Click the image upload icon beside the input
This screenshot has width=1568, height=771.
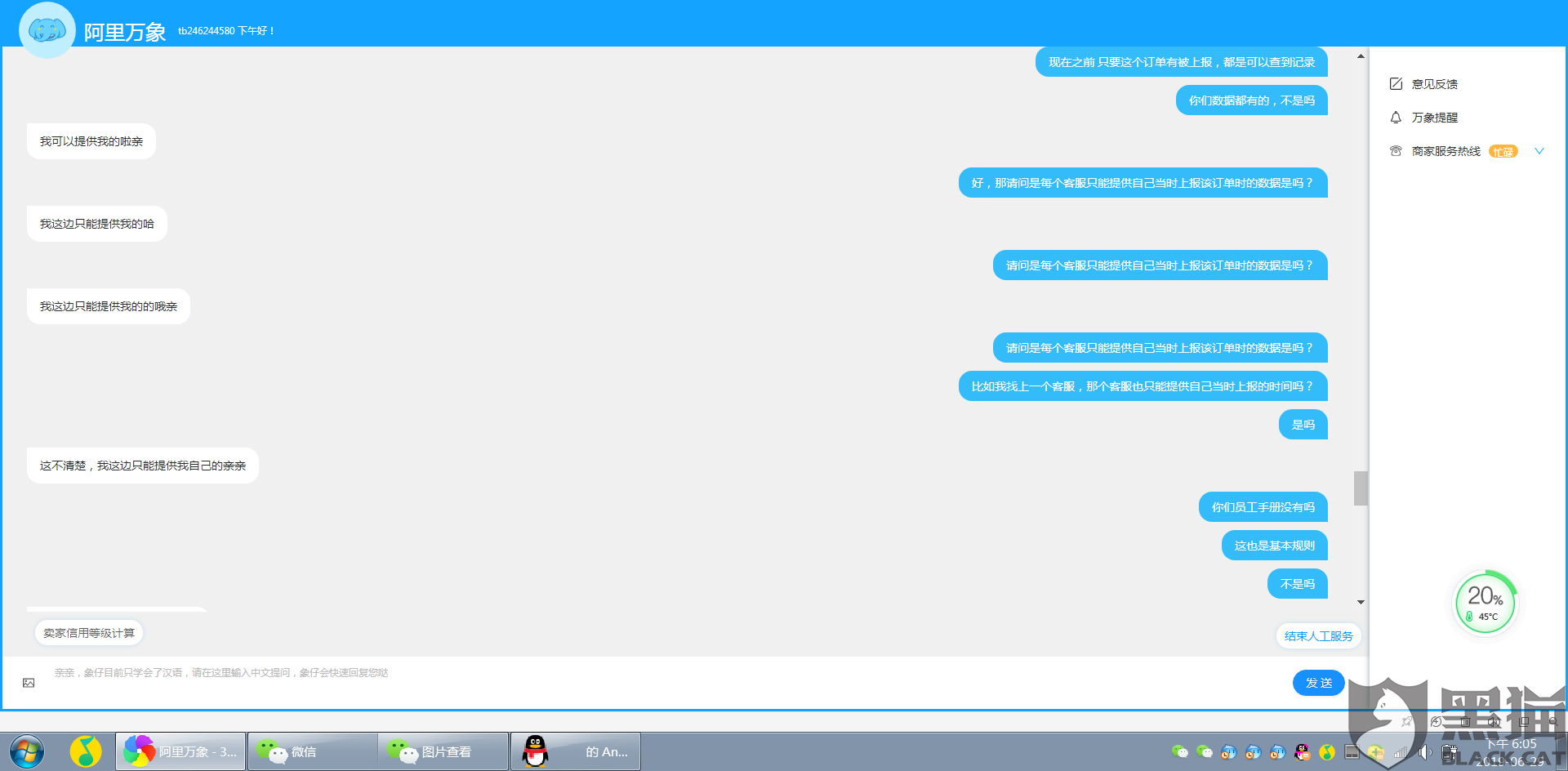(x=29, y=683)
